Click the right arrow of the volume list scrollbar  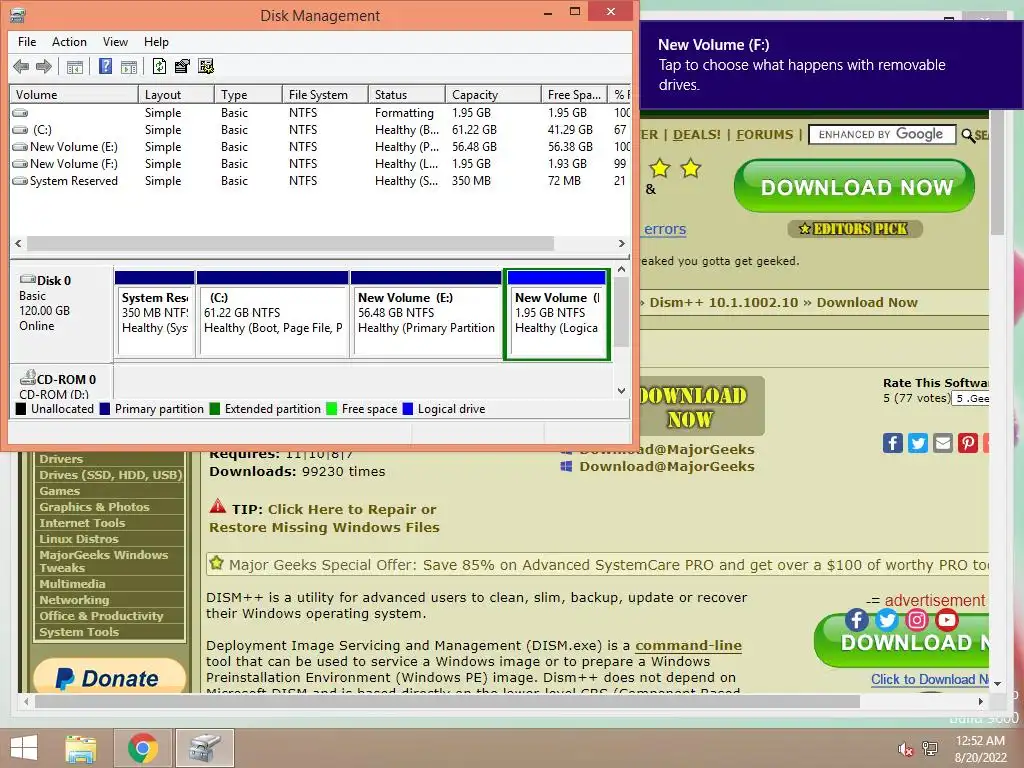click(x=622, y=244)
